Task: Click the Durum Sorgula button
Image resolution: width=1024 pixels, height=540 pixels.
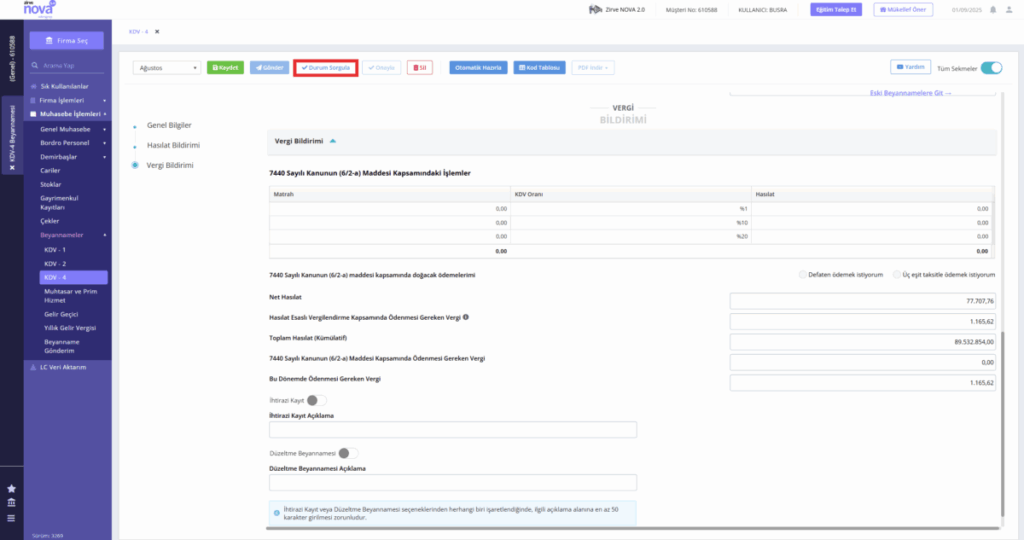Action: (x=325, y=68)
